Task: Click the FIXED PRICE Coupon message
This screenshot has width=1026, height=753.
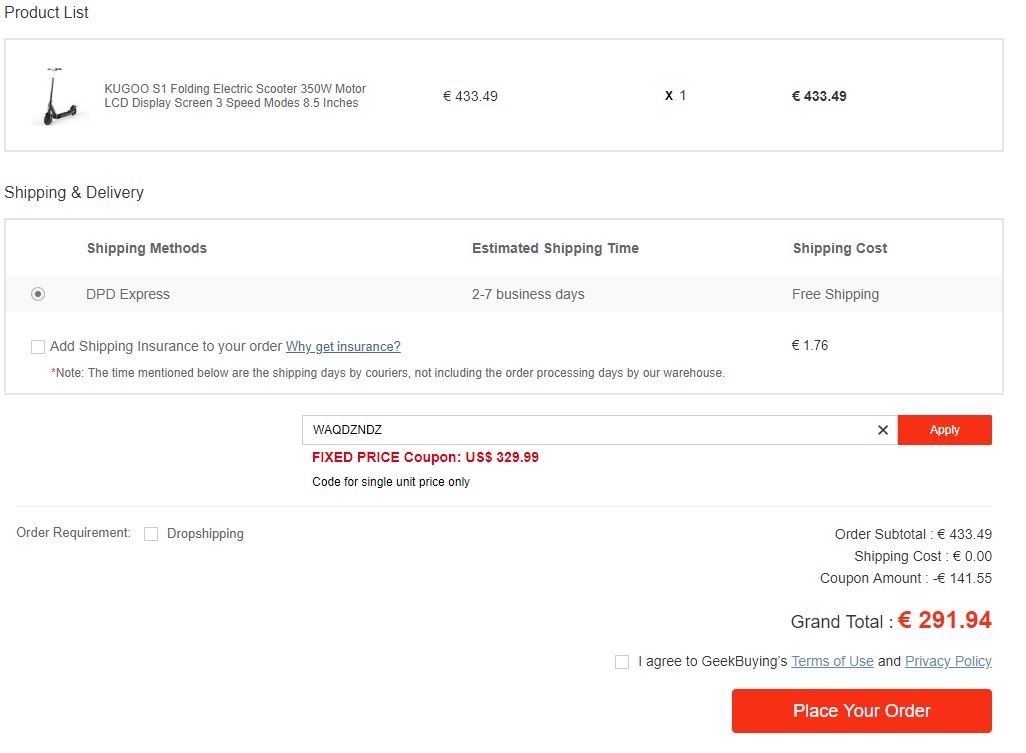Action: (425, 457)
